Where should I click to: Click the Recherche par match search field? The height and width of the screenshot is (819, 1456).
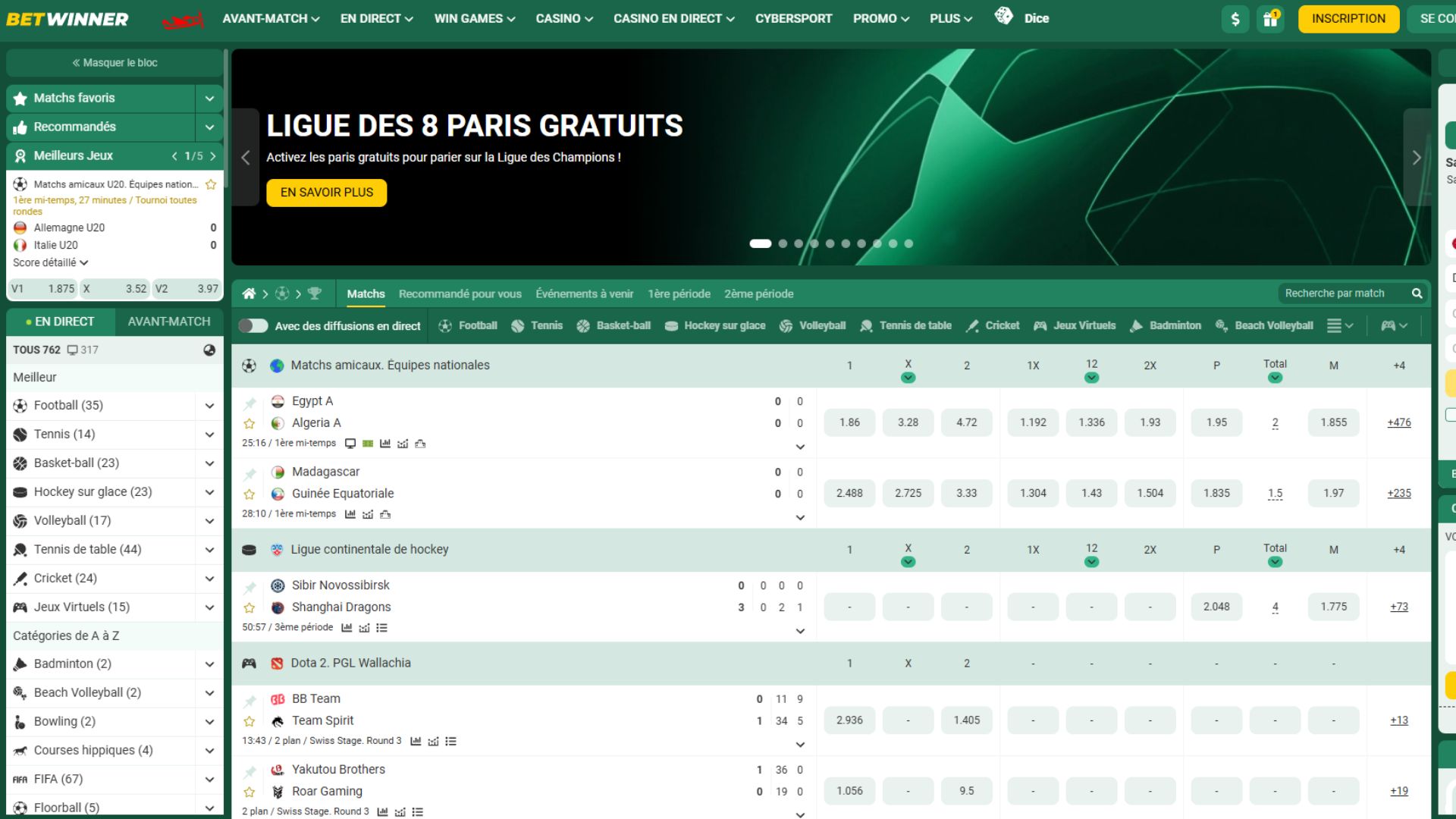(1342, 293)
